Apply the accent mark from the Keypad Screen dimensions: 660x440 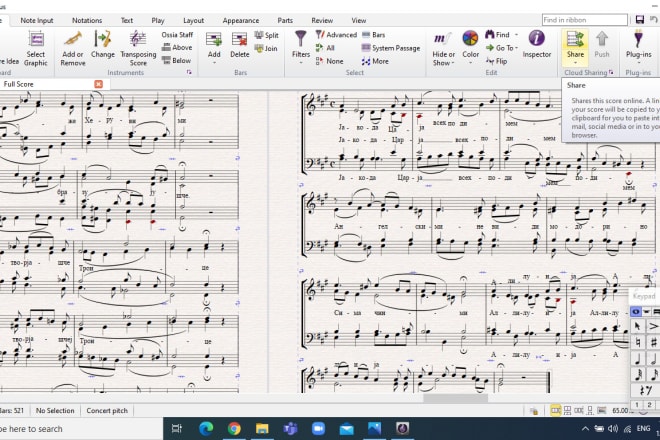[x=653, y=326]
